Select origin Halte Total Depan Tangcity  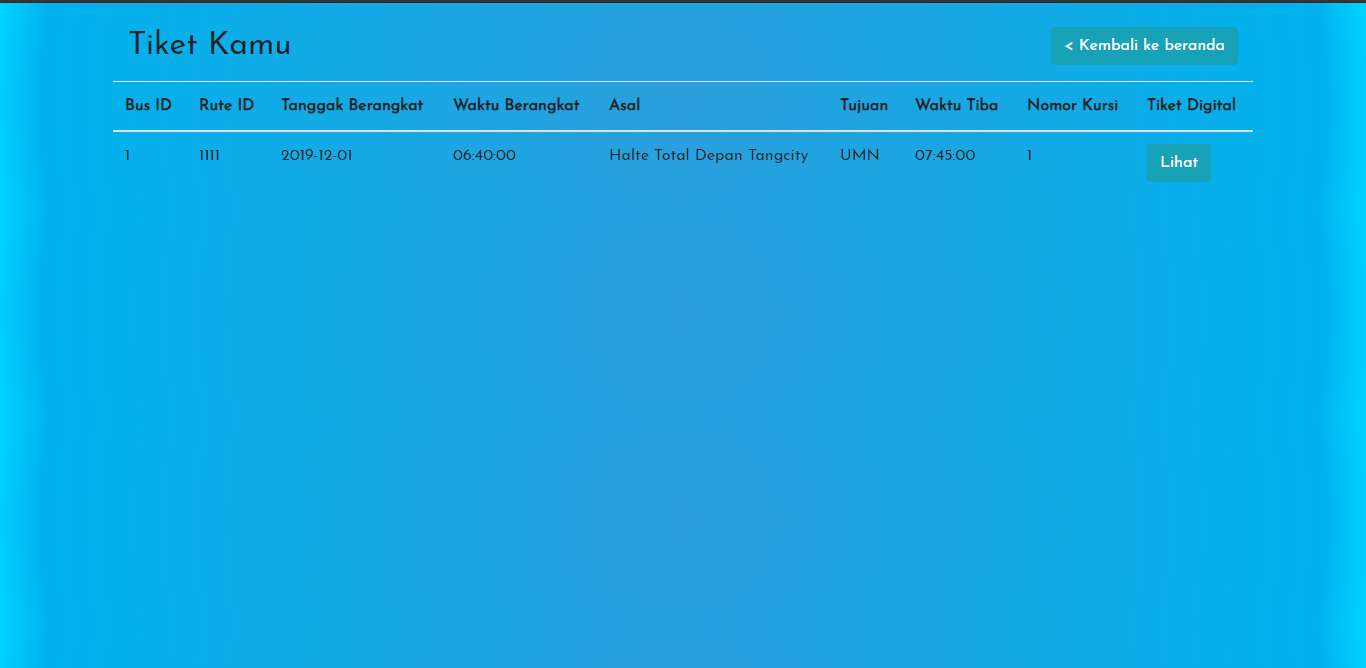708,156
